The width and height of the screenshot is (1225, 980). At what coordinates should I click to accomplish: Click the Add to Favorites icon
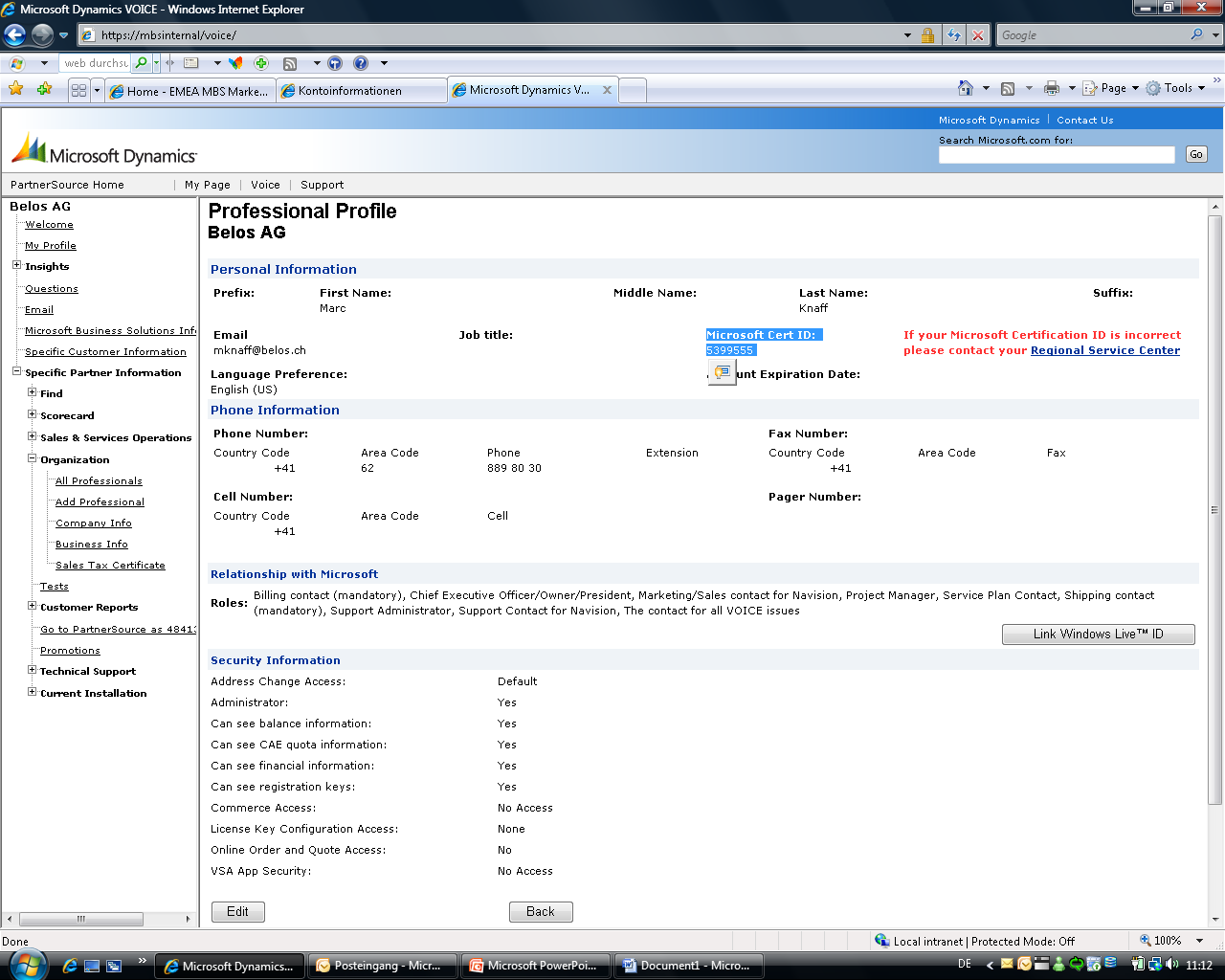(45, 89)
